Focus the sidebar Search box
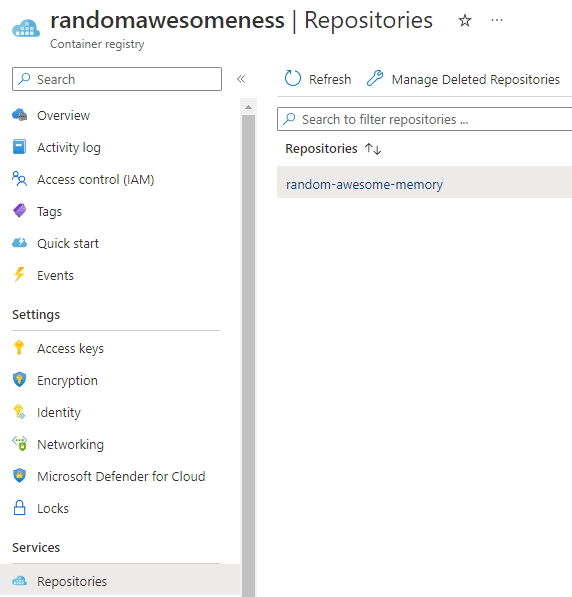572x597 pixels. (x=117, y=79)
